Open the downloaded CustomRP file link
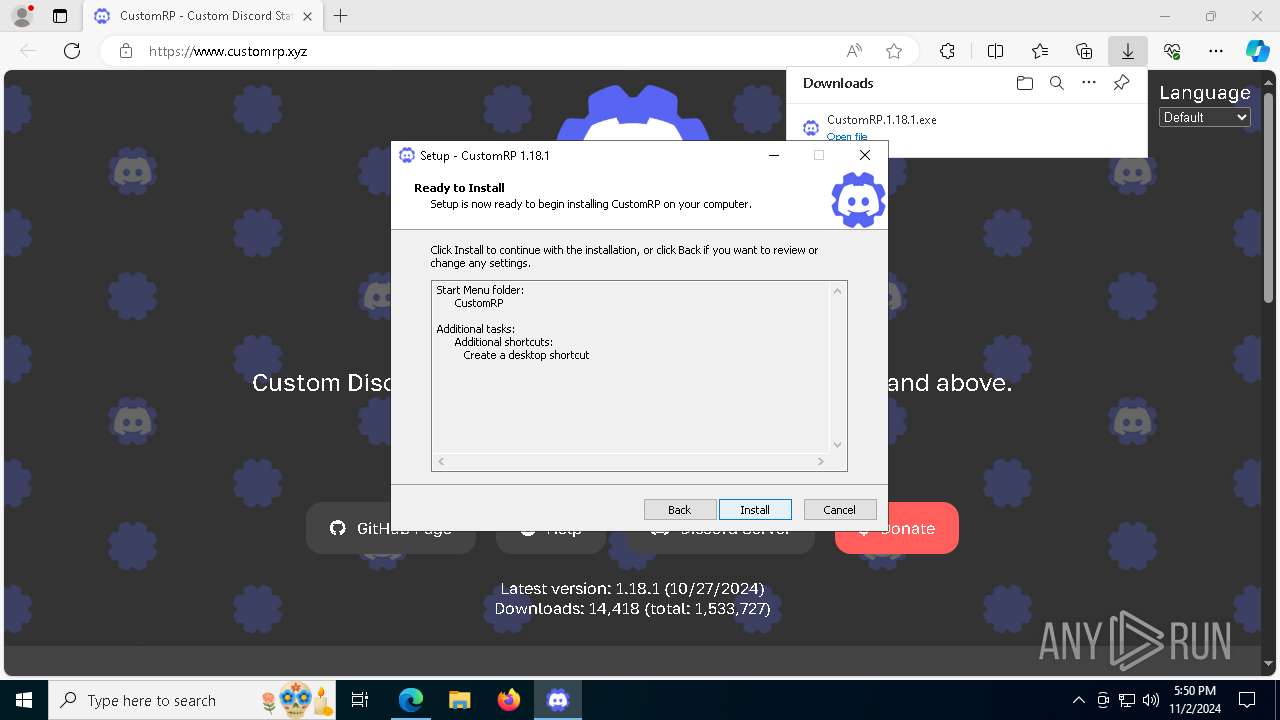The height and width of the screenshot is (720, 1280). pyautogui.click(x=847, y=136)
